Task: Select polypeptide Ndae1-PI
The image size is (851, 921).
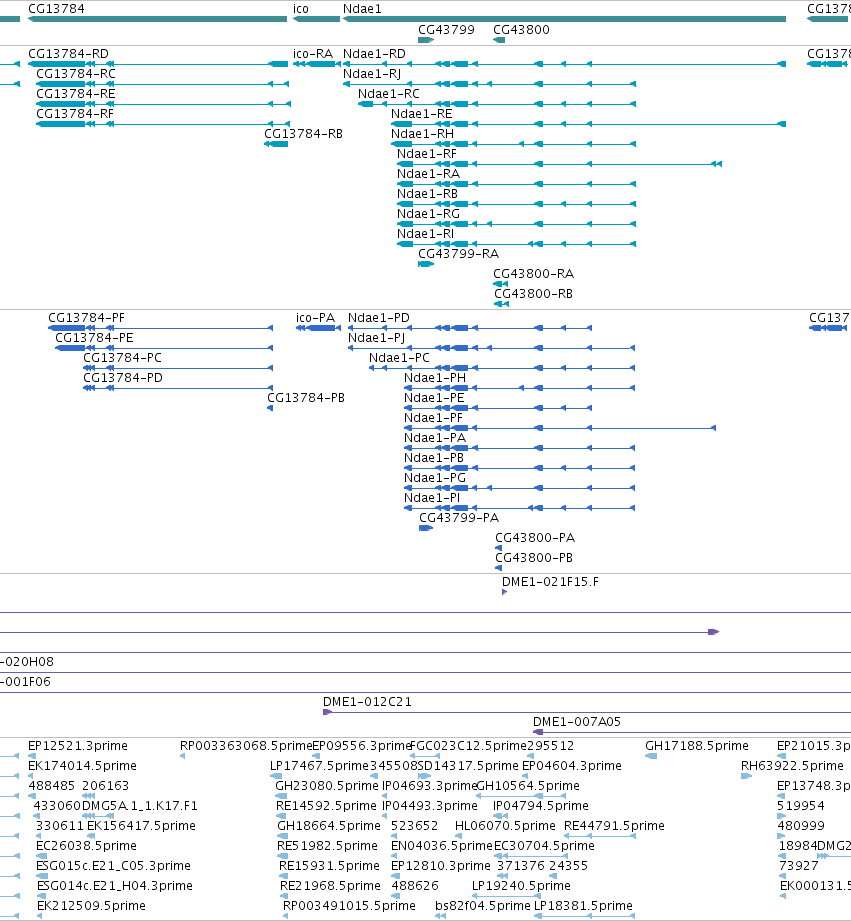Action: [432, 498]
